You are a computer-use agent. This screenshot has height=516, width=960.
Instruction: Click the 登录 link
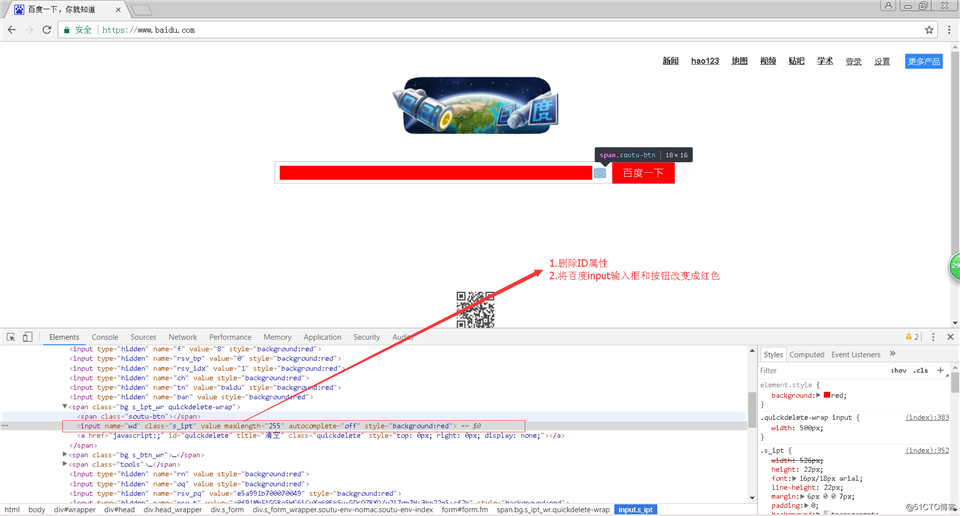coord(853,61)
